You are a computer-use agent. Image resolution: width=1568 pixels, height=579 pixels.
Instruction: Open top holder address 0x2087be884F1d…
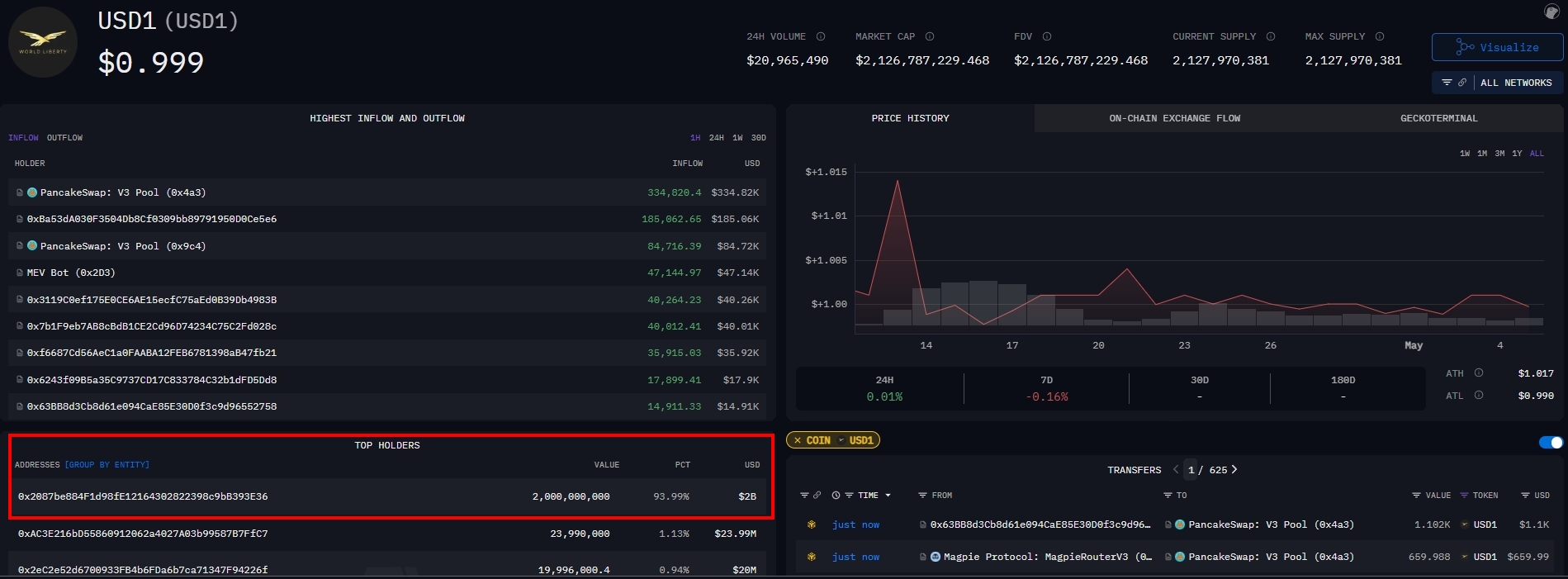(x=143, y=496)
